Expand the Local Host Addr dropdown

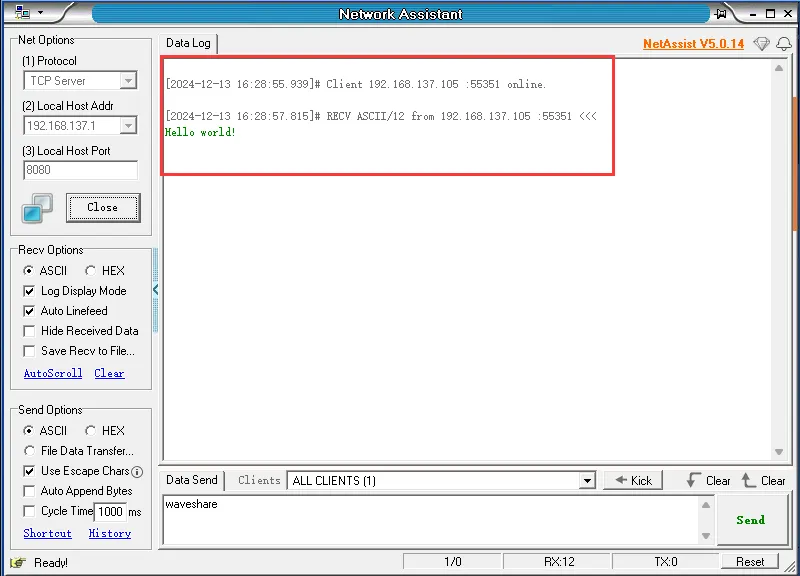tap(128, 126)
